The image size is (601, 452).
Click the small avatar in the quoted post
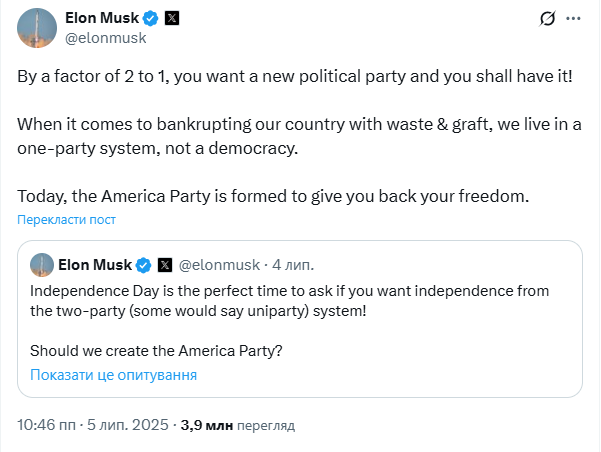tap(41, 265)
